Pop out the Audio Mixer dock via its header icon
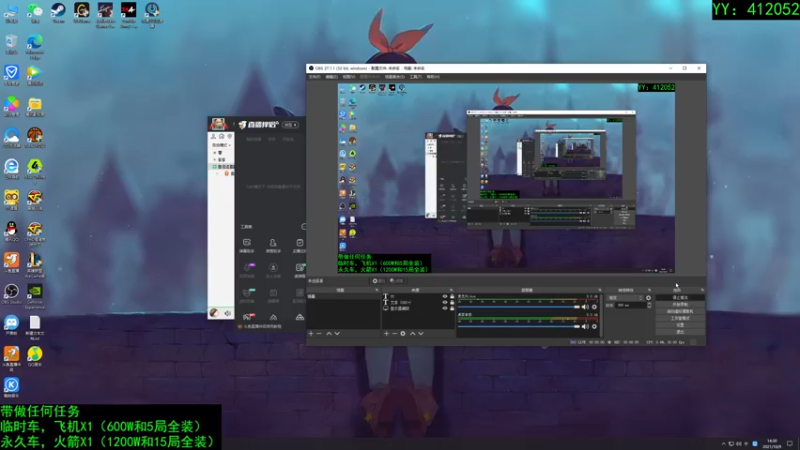This screenshot has height=450, width=800. tap(599, 290)
